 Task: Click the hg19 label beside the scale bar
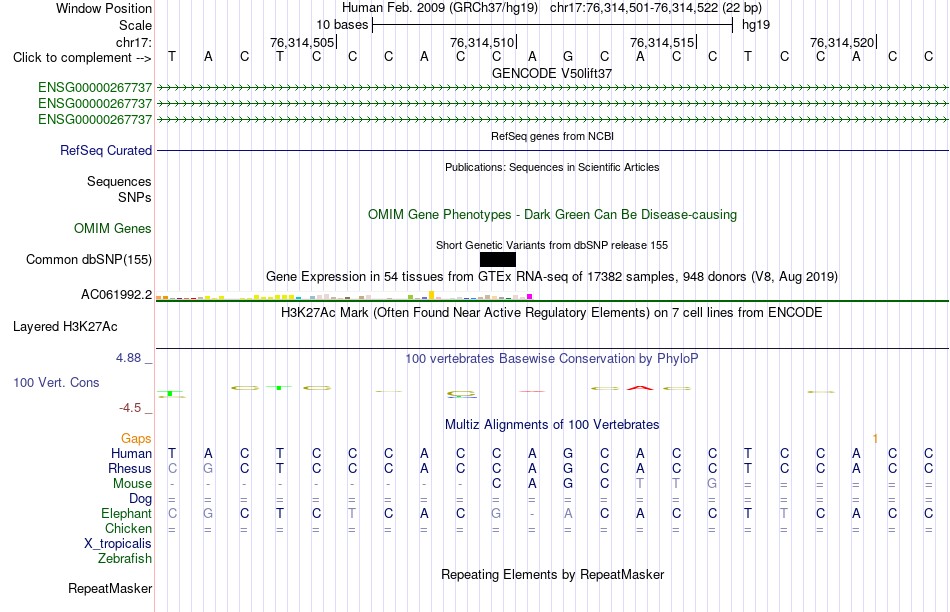[756, 25]
